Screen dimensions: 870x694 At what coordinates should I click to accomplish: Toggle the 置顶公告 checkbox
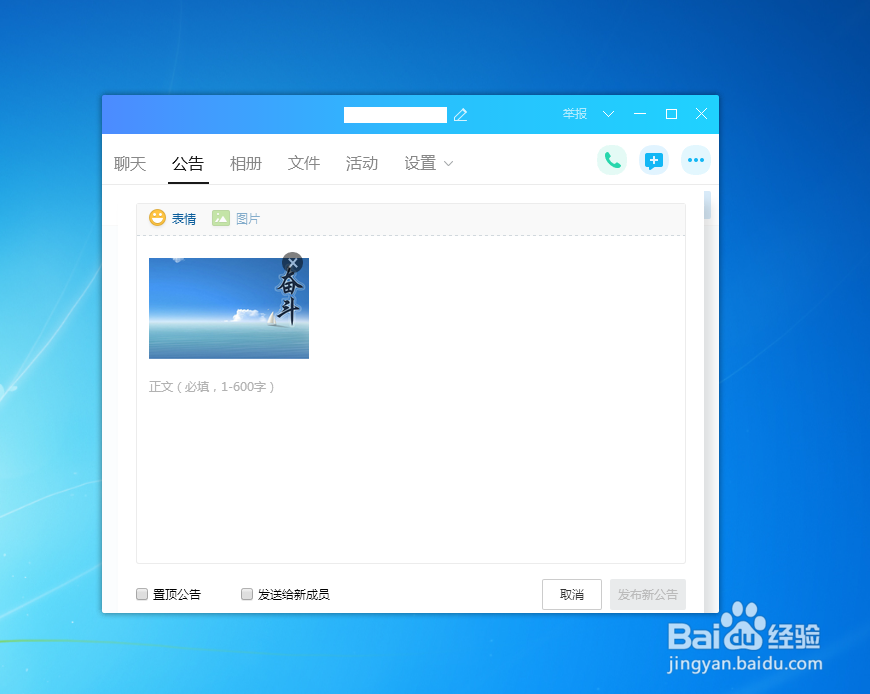[x=142, y=594]
